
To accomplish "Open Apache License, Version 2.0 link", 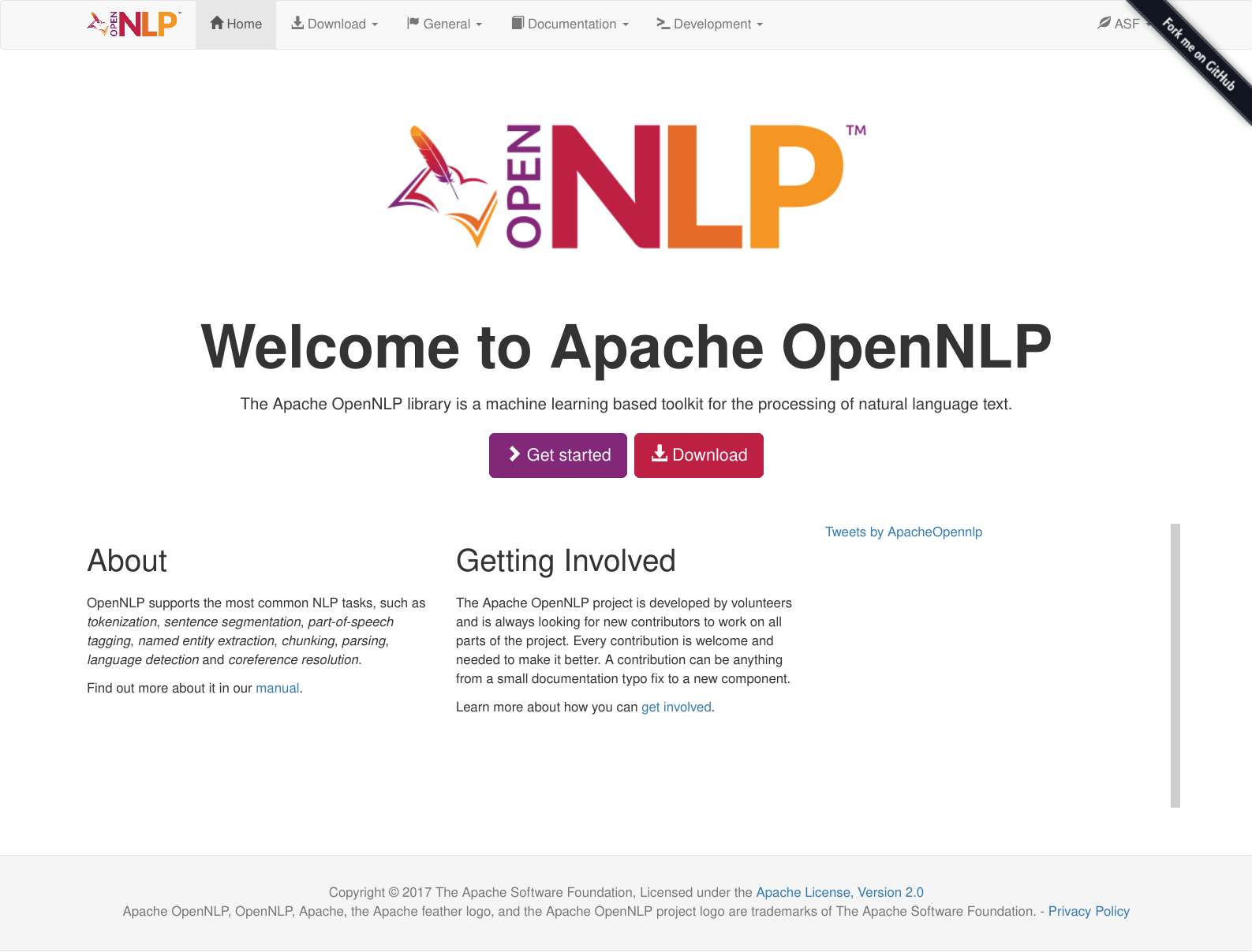I will [x=839, y=892].
